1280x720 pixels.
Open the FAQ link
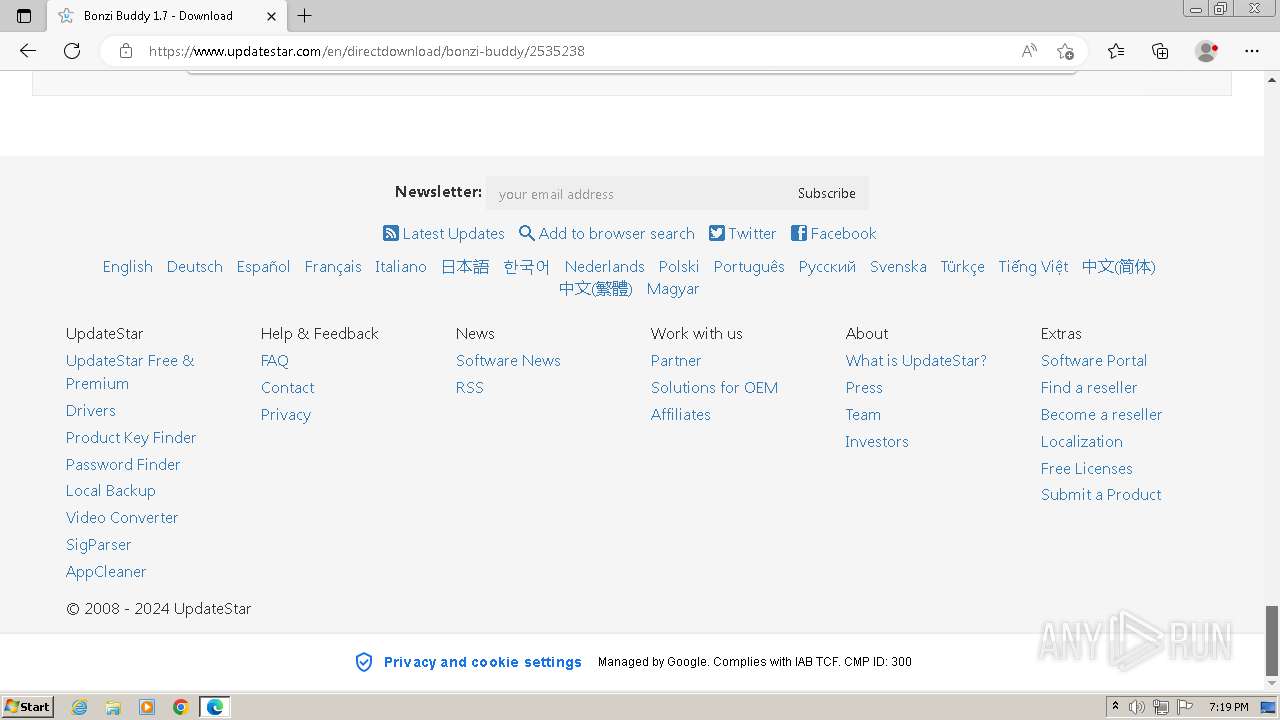coord(275,360)
